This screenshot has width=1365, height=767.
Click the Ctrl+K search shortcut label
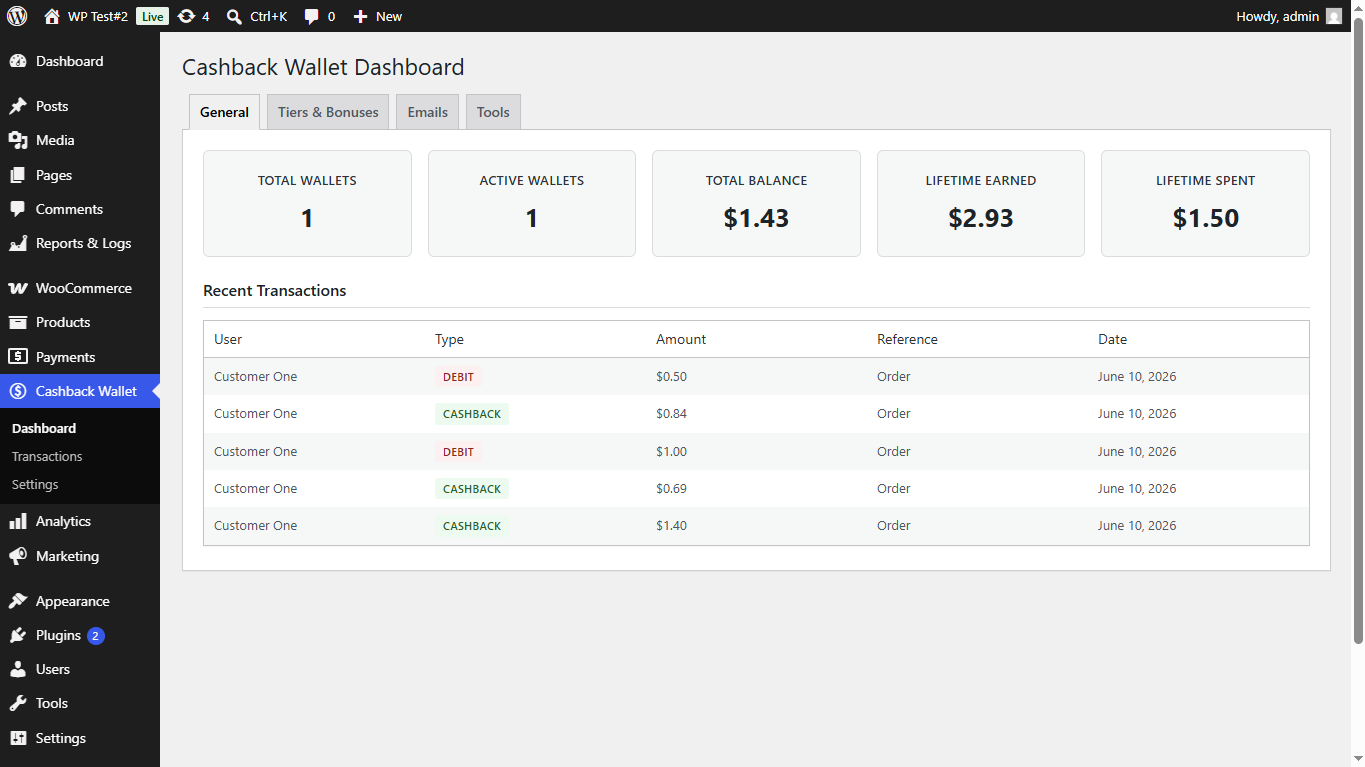[268, 16]
